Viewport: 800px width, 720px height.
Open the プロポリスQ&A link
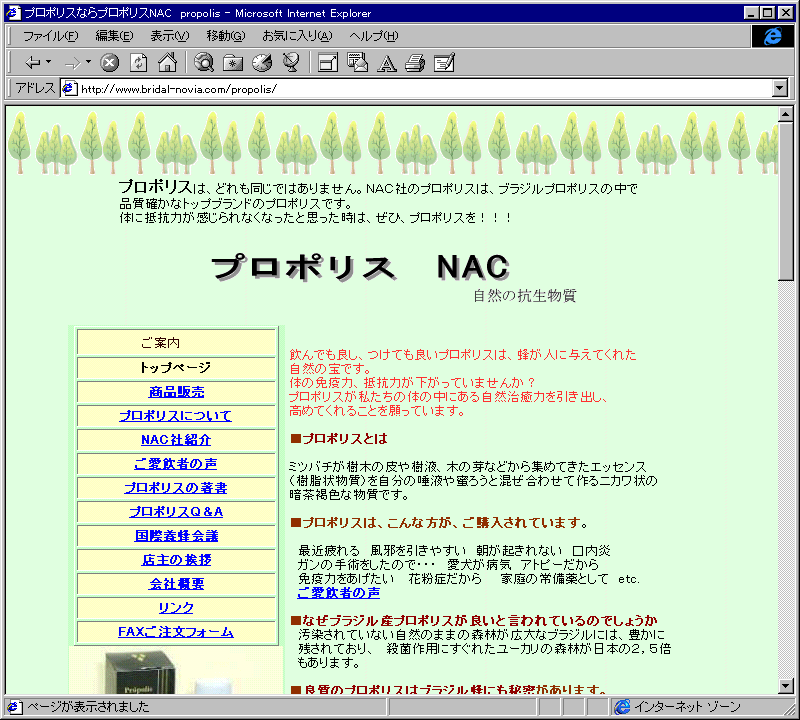click(x=176, y=512)
